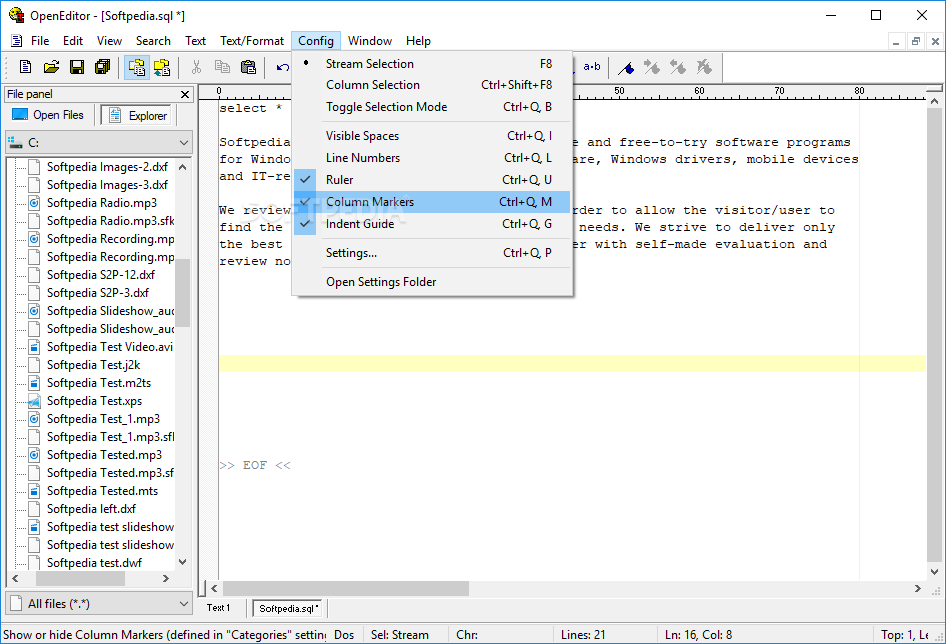Open the File menu
The height and width of the screenshot is (644, 946).
(x=40, y=41)
